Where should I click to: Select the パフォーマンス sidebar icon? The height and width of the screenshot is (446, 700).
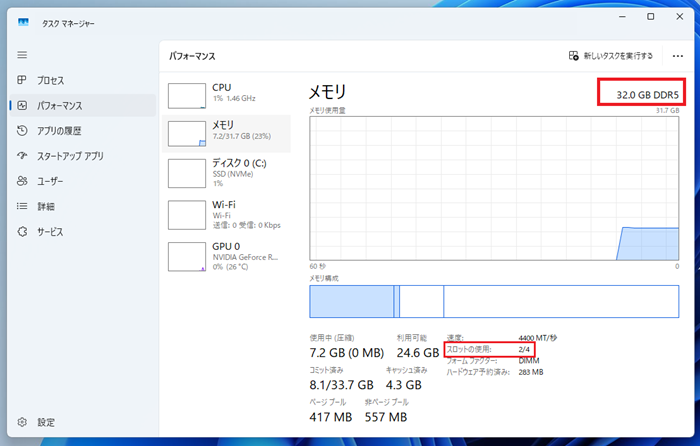click(22, 105)
